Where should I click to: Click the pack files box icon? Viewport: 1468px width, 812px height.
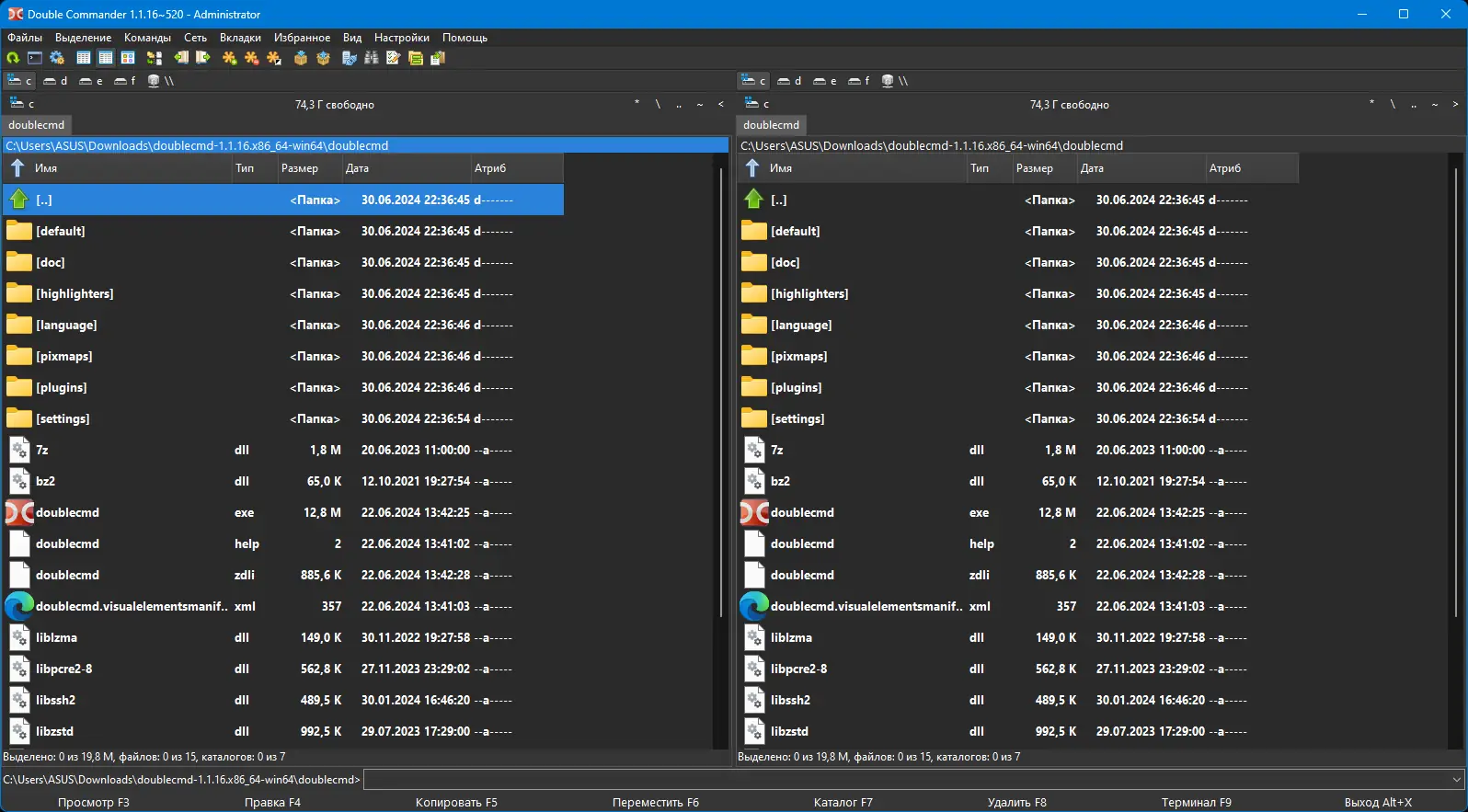(x=301, y=58)
